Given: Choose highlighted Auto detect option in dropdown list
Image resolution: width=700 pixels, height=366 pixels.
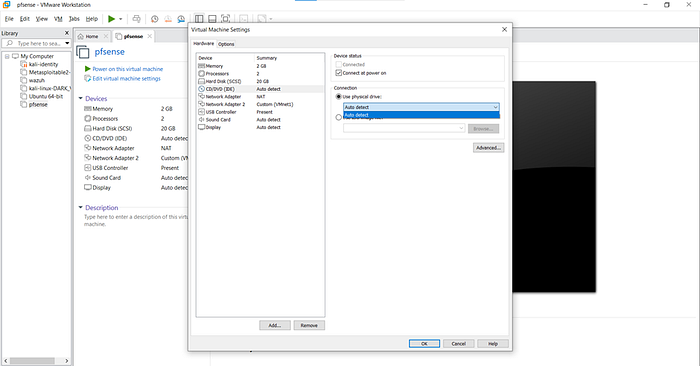Looking at the screenshot, I should click(421, 115).
